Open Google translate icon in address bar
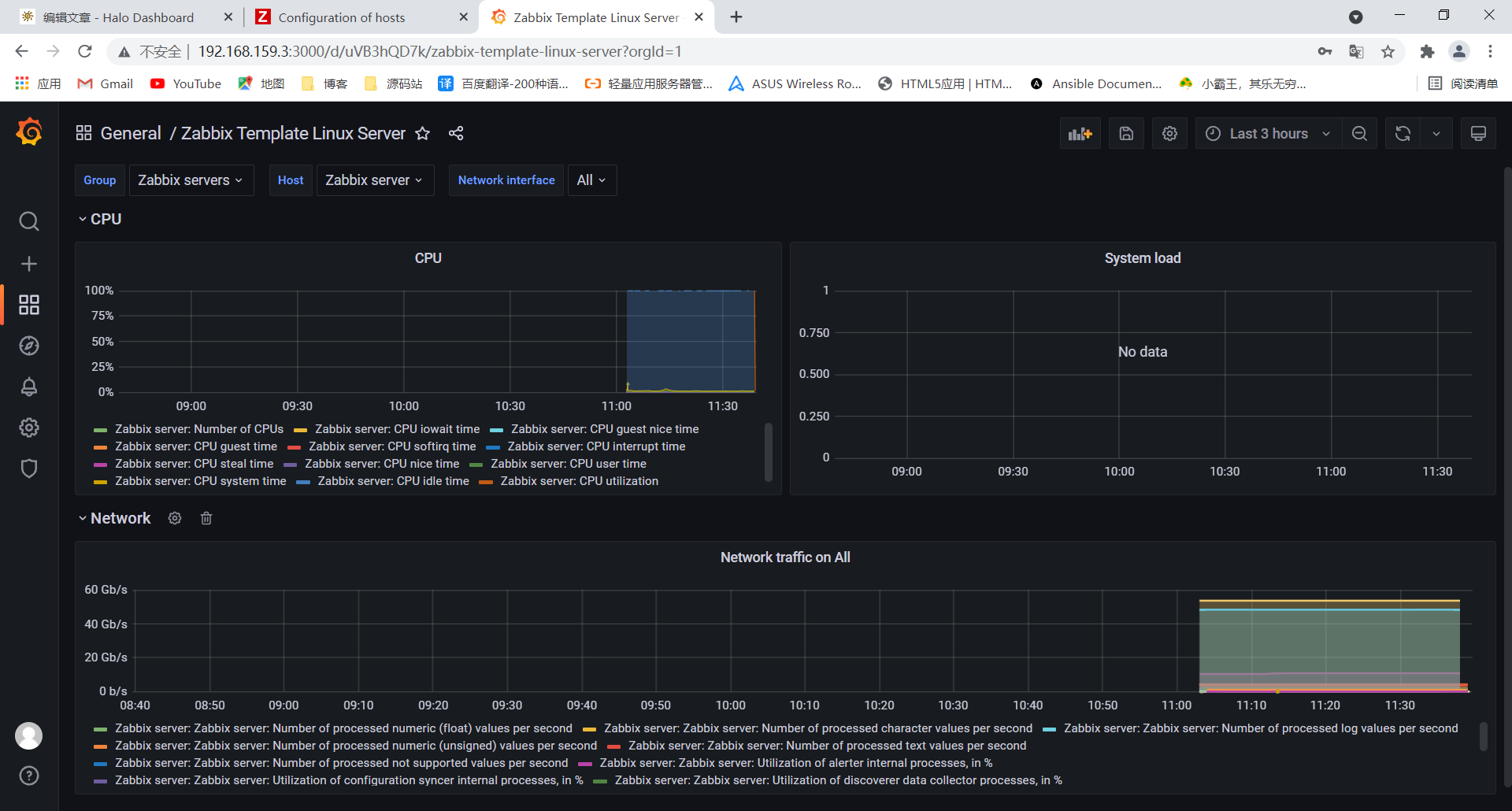The width and height of the screenshot is (1512, 811). coord(1356,52)
